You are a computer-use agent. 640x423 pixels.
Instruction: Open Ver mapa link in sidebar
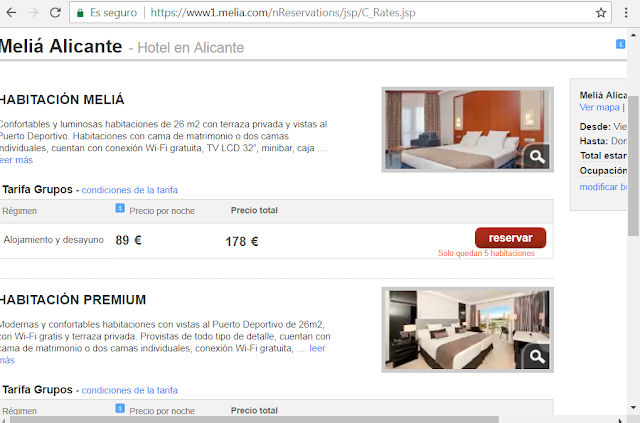tap(599, 107)
